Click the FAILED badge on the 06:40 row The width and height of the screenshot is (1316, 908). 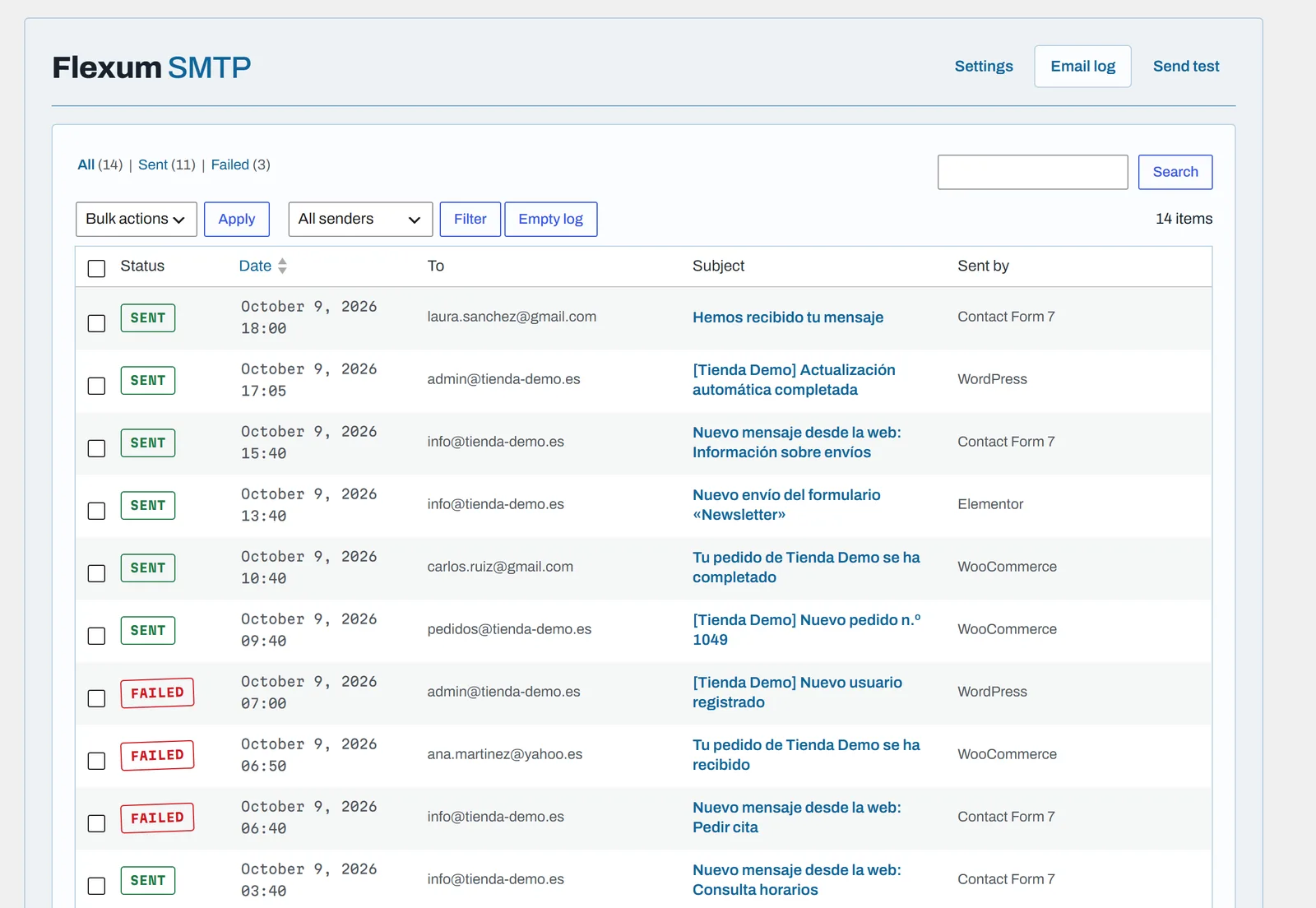pos(157,818)
